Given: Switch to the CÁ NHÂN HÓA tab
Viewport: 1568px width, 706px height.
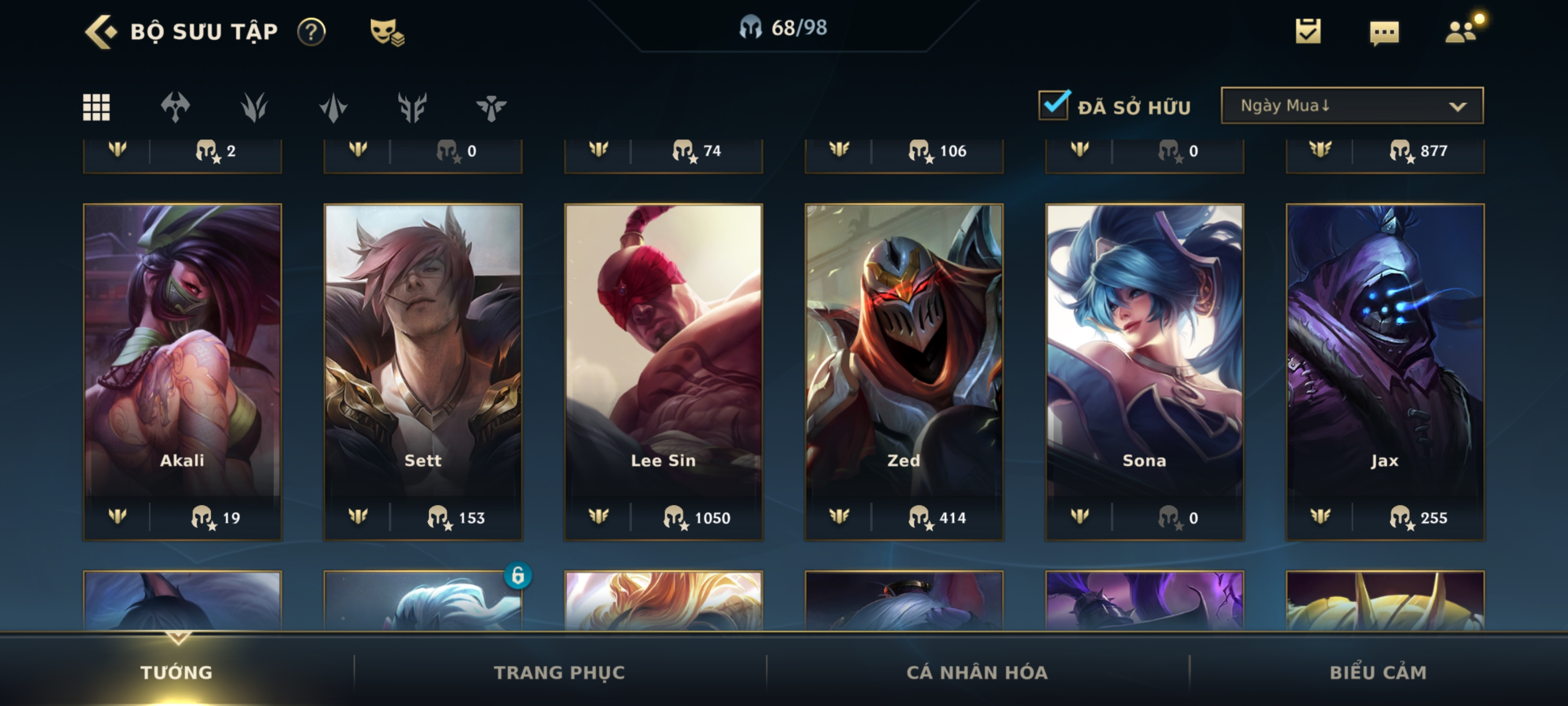Looking at the screenshot, I should (977, 672).
